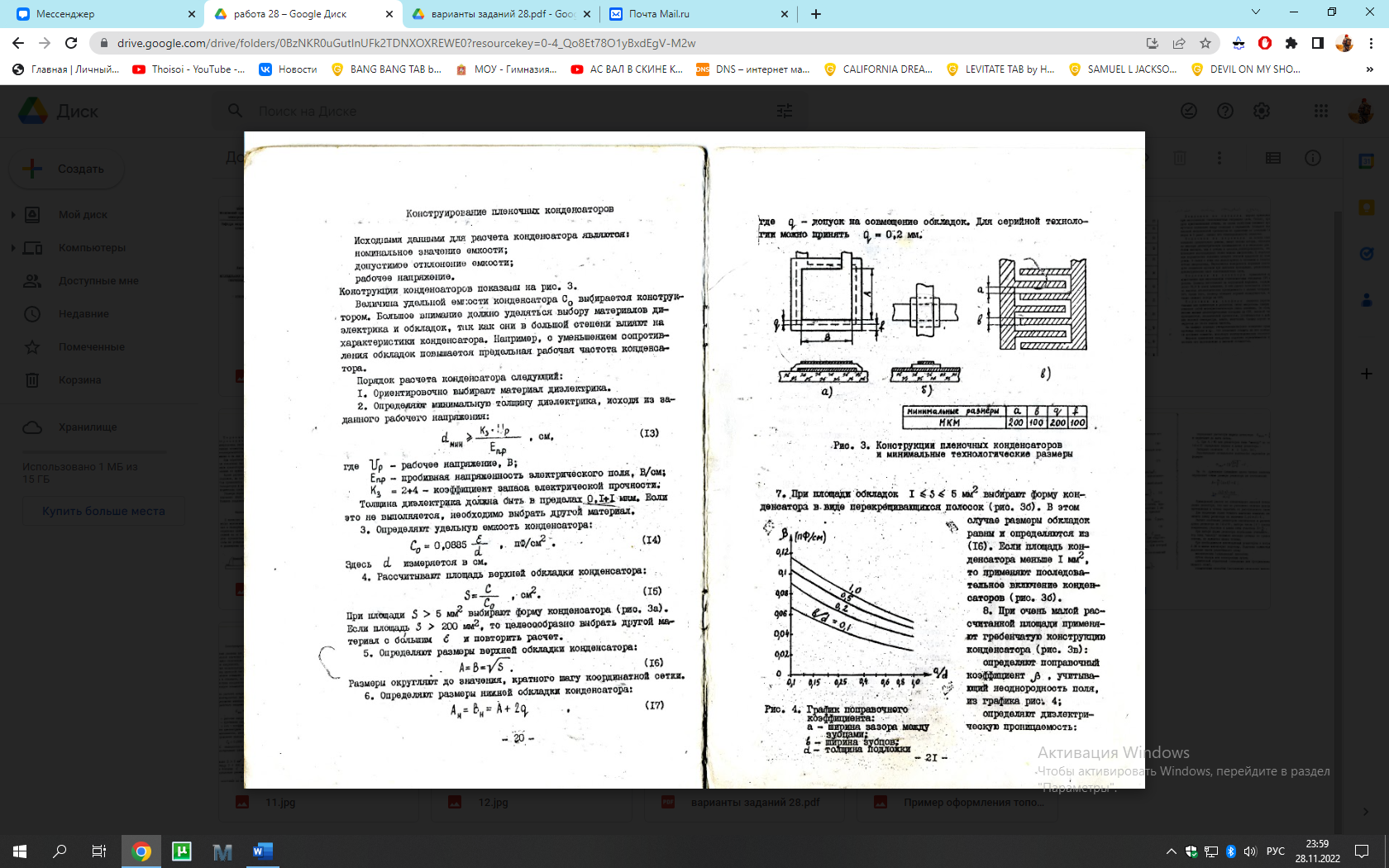Open the Главная | Личный bookmark
This screenshot has width=1389, height=868.
[x=66, y=69]
